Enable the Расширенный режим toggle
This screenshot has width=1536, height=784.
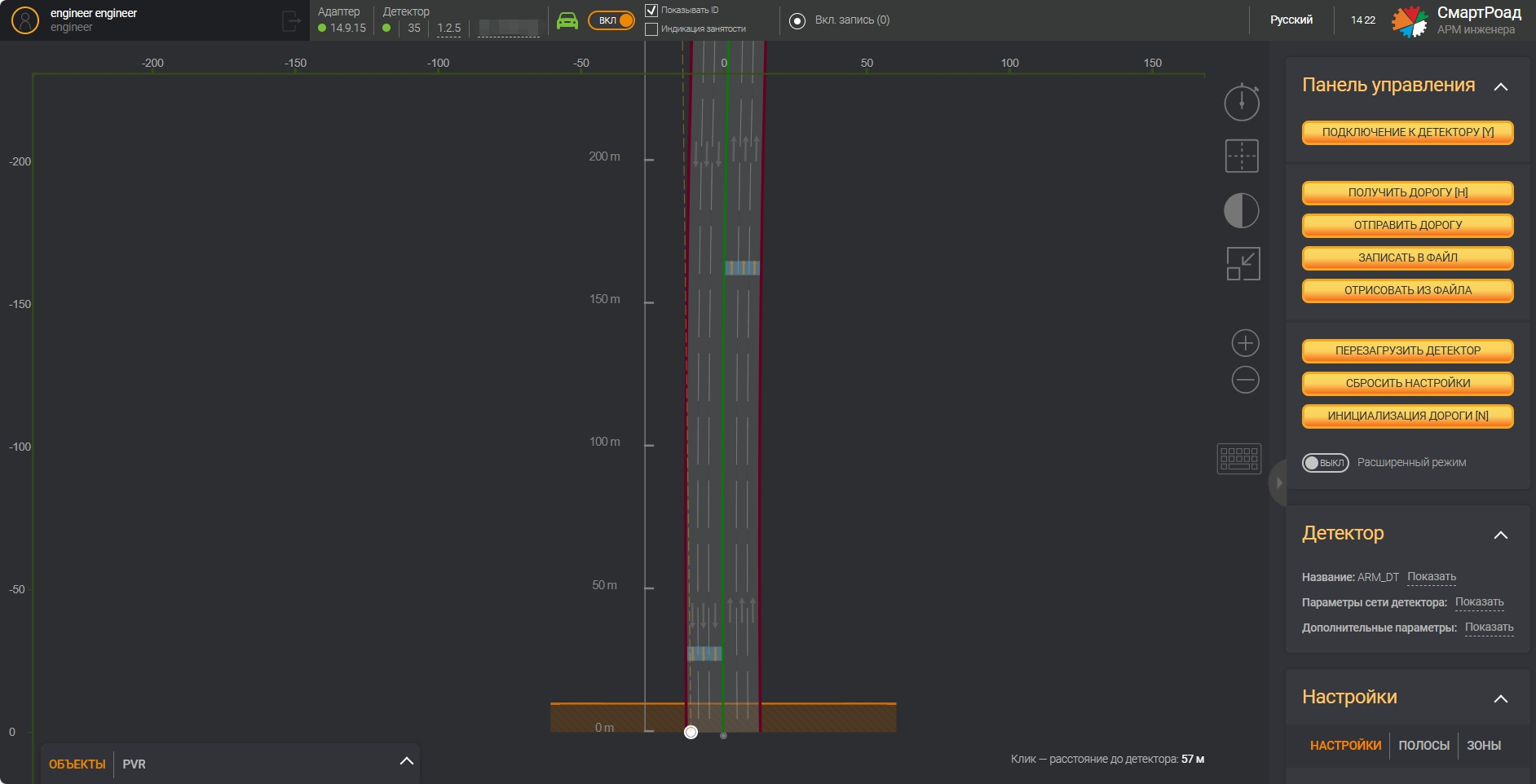(x=1325, y=463)
